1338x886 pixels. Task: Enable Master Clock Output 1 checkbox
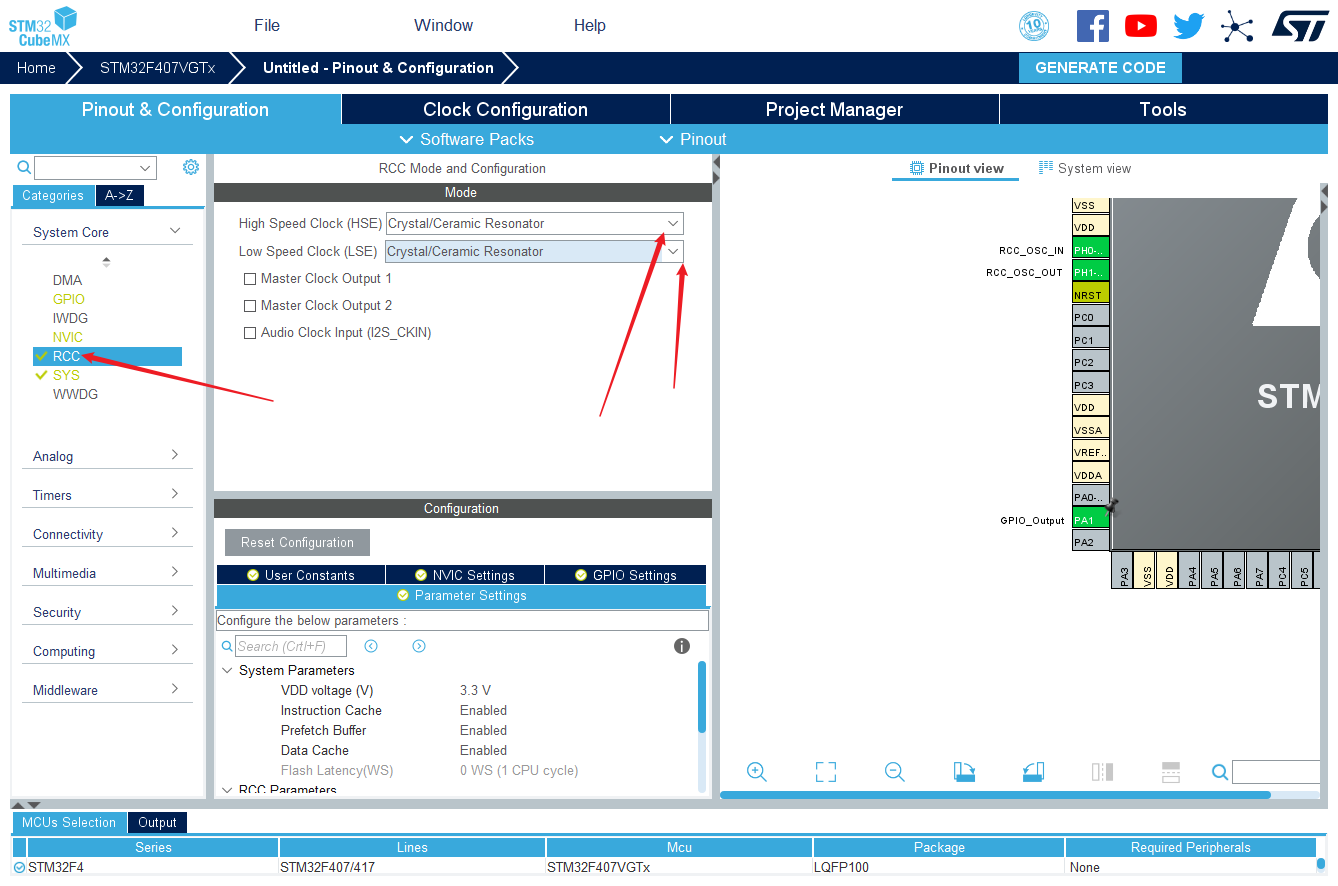[x=250, y=279]
